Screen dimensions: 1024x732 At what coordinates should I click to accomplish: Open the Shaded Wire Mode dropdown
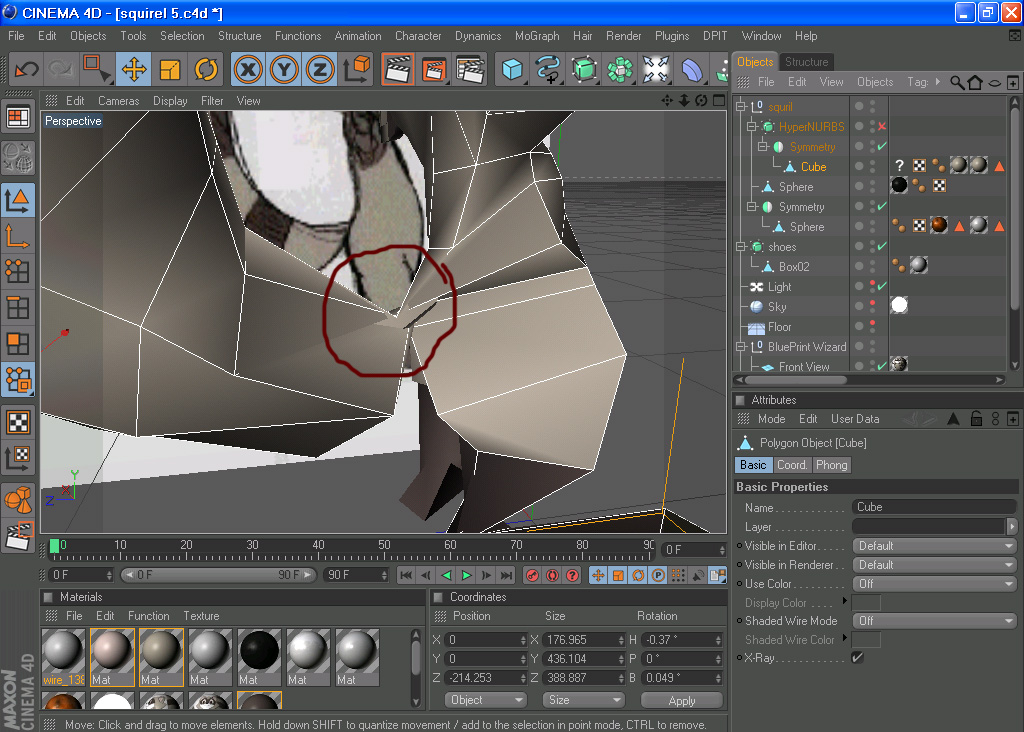coord(934,621)
